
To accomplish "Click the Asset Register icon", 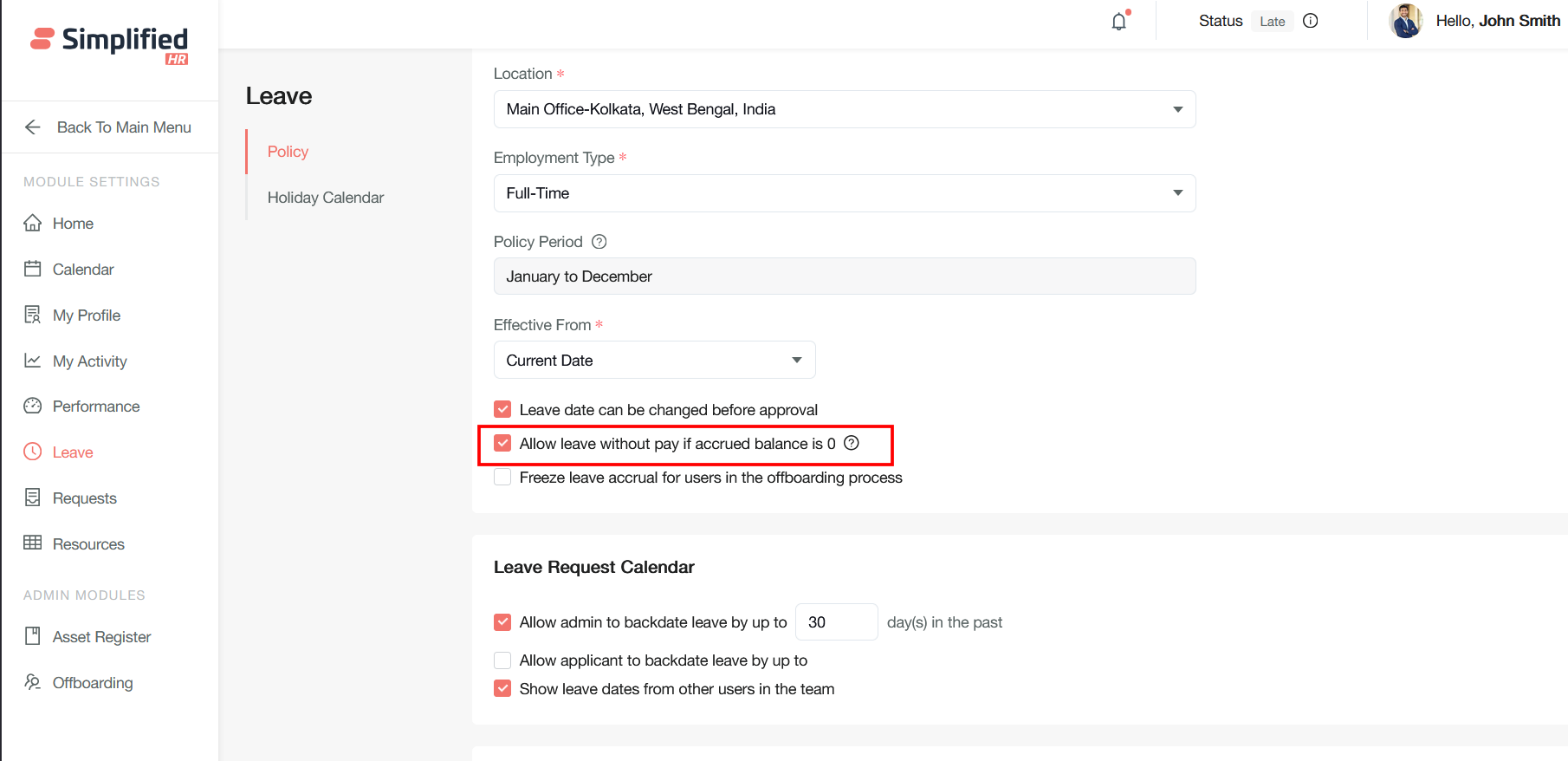I will click(33, 636).
